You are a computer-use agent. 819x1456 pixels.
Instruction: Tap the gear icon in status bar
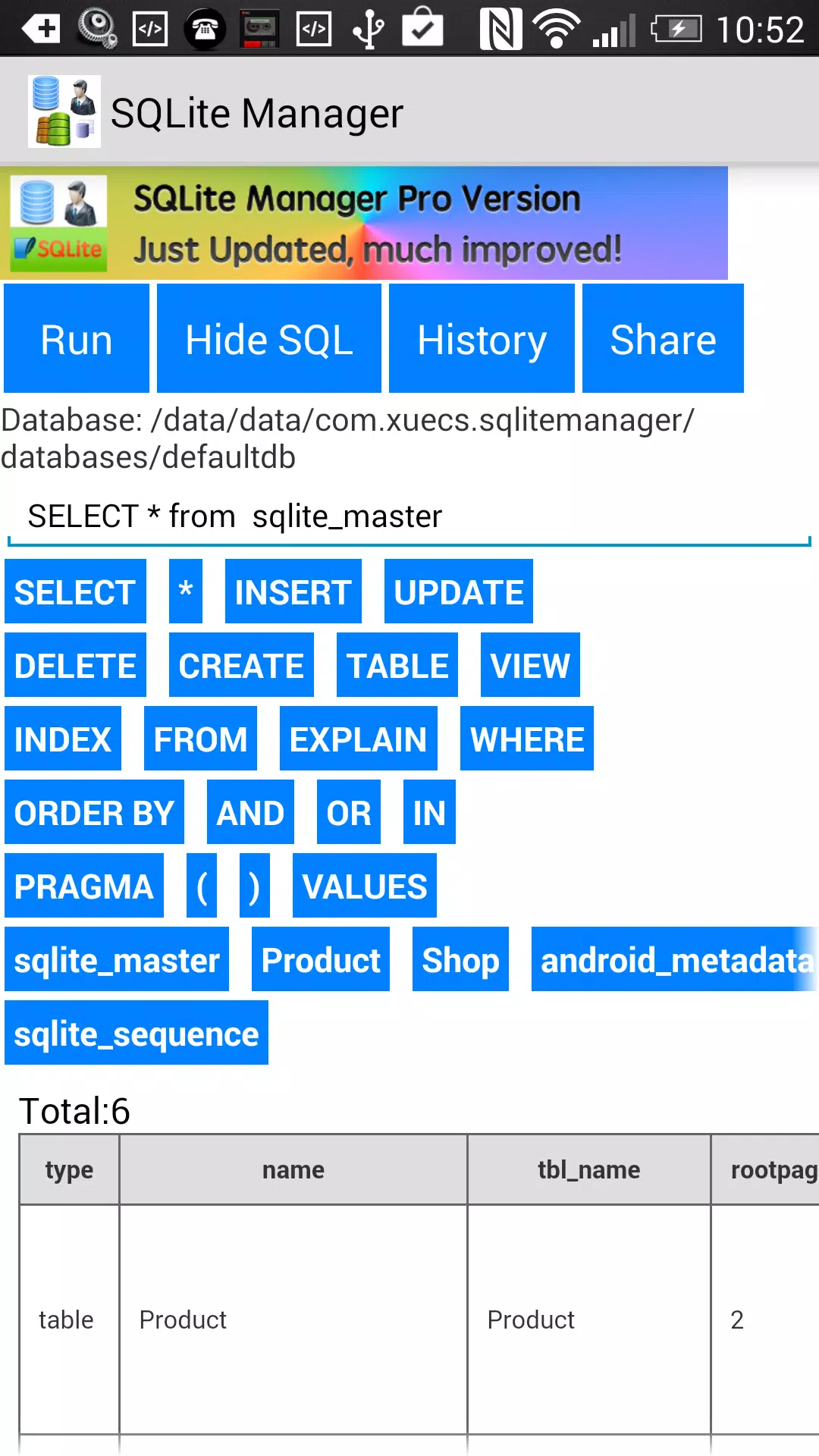point(97,29)
